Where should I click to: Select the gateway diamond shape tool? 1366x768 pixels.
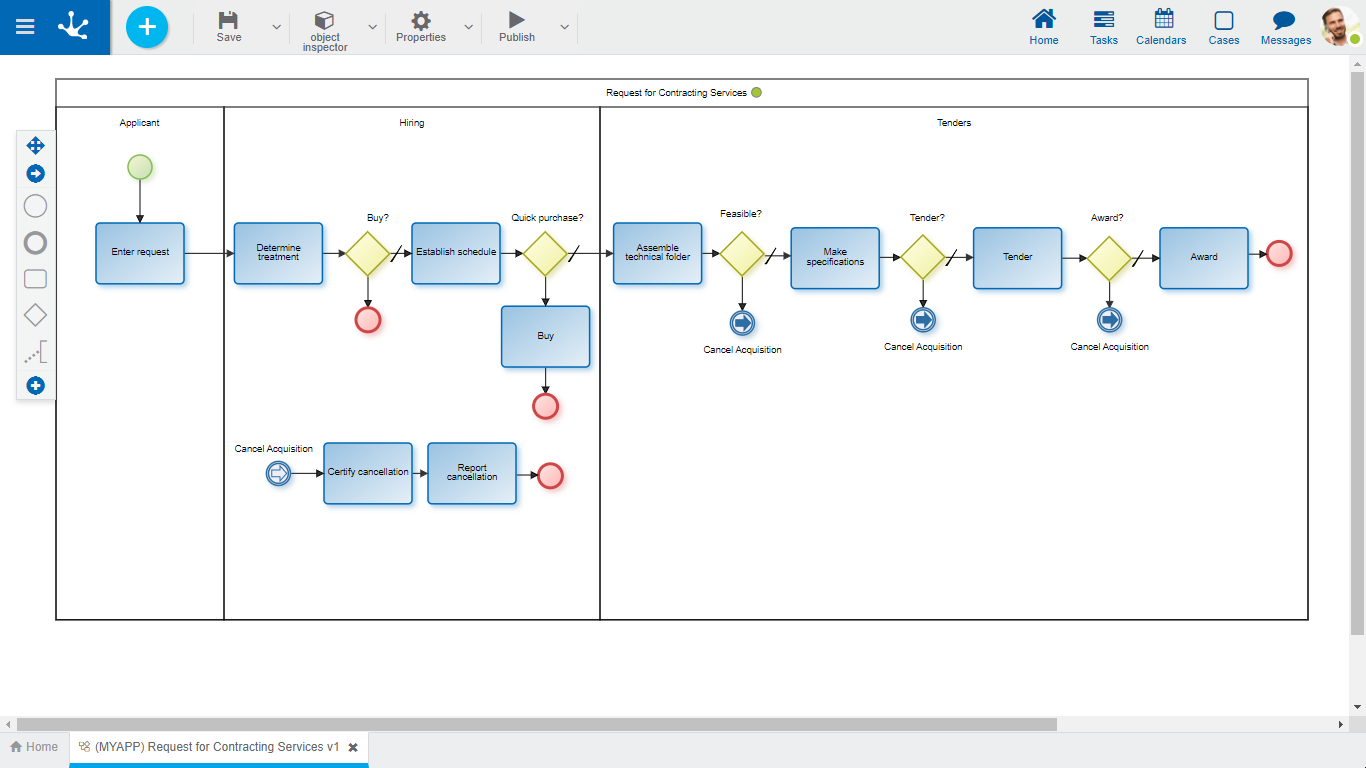pos(35,315)
